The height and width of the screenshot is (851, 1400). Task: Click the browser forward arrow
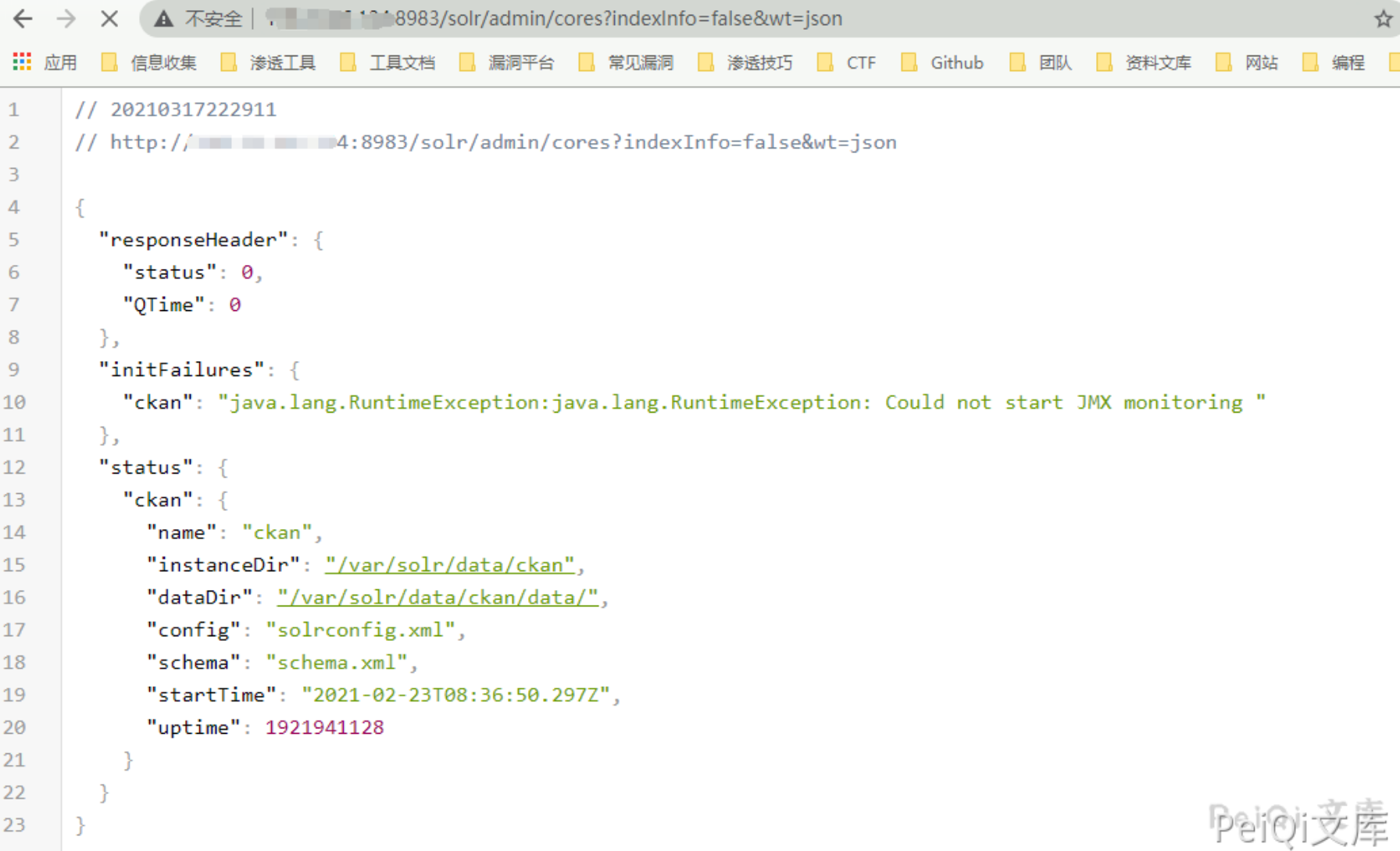tap(66, 19)
